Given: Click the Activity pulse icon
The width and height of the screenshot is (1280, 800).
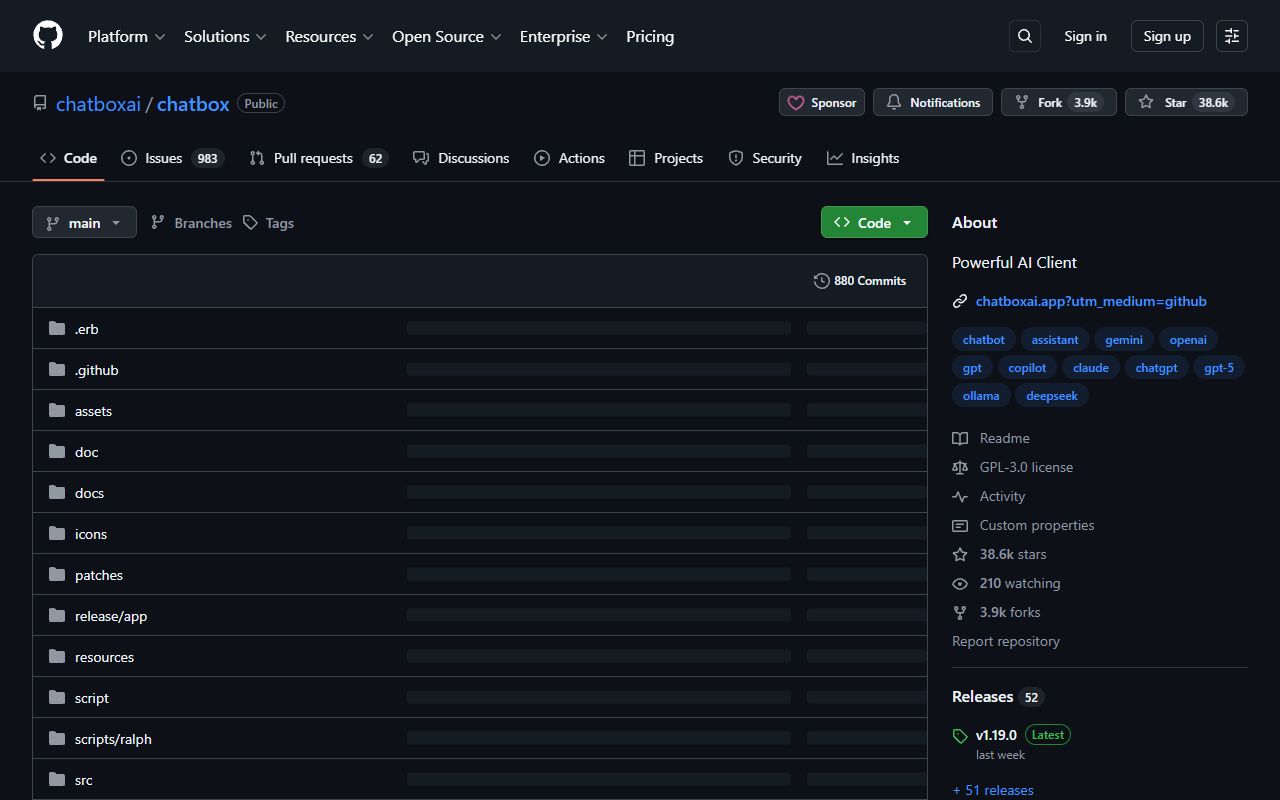Looking at the screenshot, I should 960,496.
